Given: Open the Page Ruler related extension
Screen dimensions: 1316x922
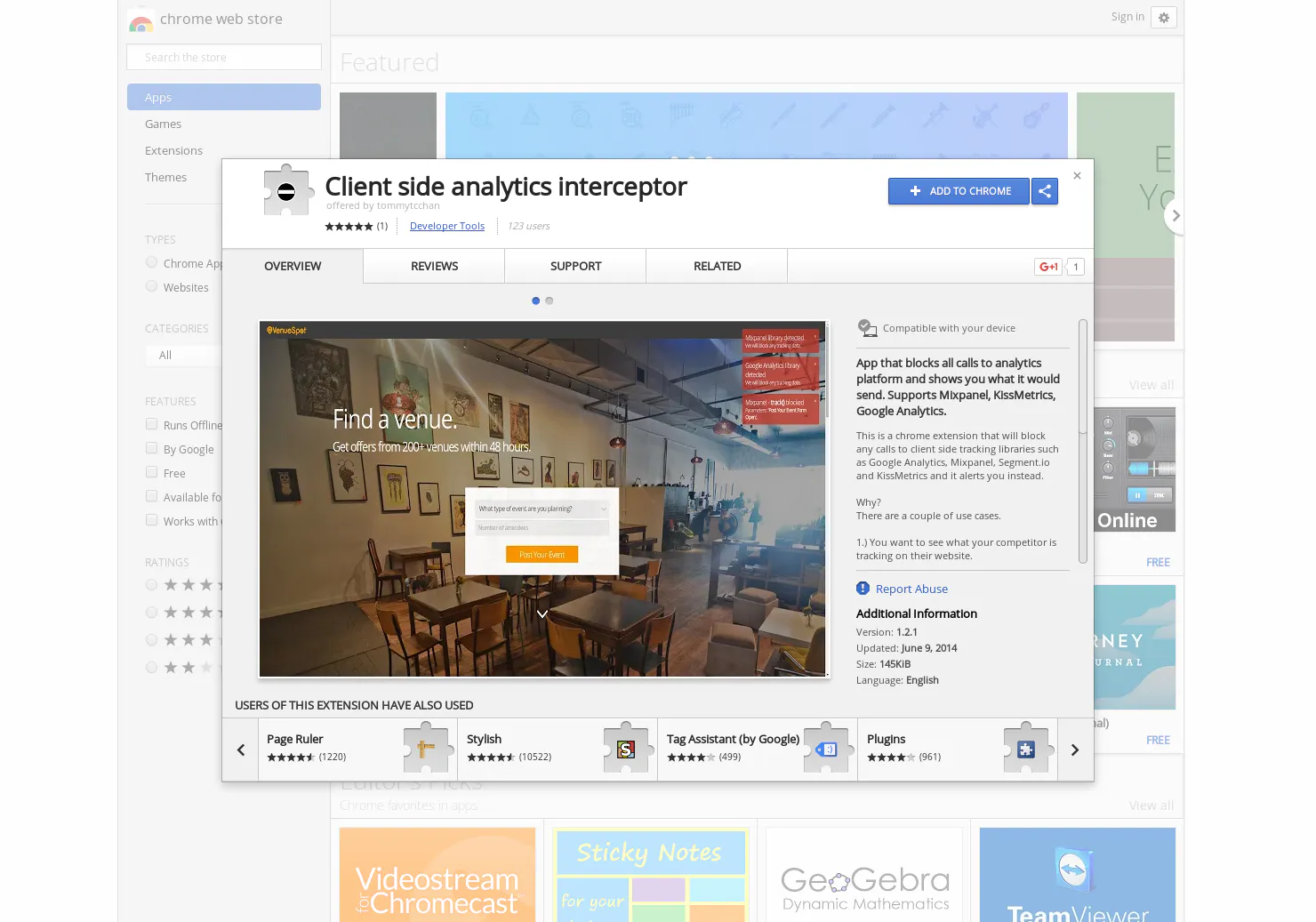Looking at the screenshot, I should coord(358,750).
